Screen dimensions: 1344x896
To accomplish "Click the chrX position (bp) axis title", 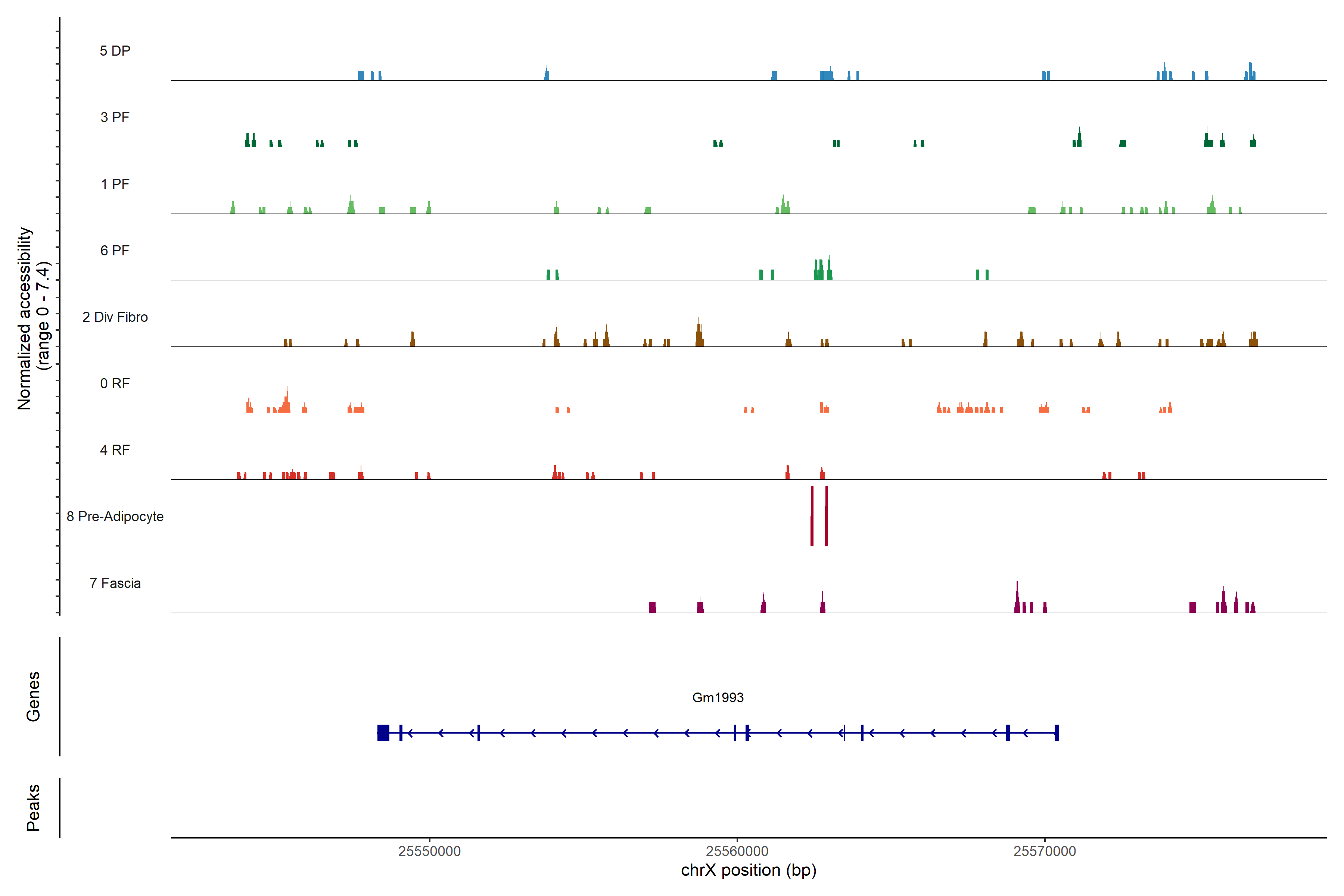I will click(x=749, y=870).
